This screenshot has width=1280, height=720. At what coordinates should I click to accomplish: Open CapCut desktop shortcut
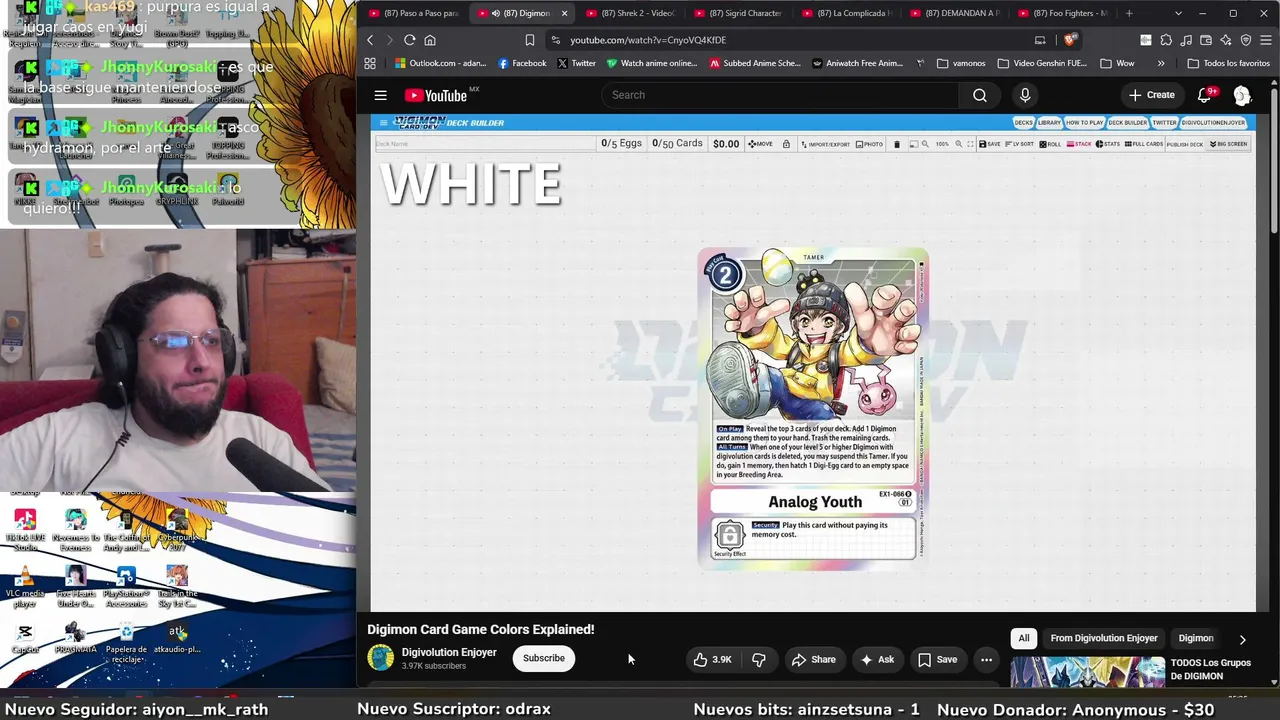tap(25, 638)
